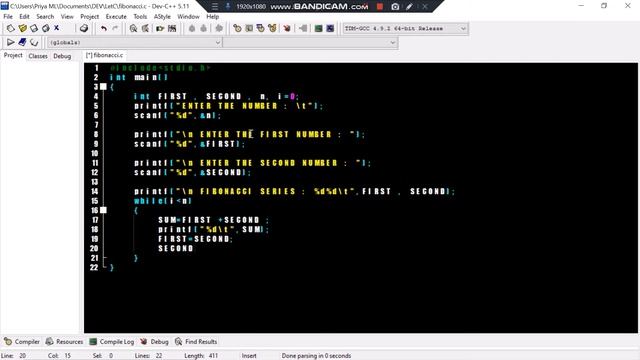Image resolution: width=640 pixels, height=360 pixels.
Task: Click the 'while(i<n)' code line
Action: [162, 201]
